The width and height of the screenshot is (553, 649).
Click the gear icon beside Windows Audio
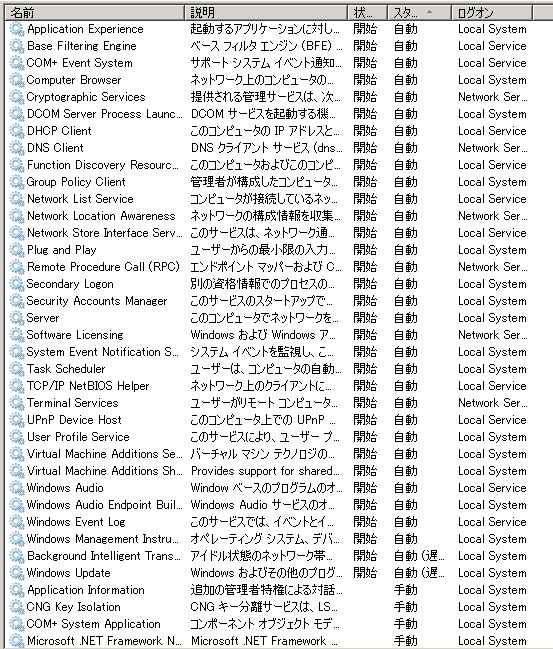(17, 488)
